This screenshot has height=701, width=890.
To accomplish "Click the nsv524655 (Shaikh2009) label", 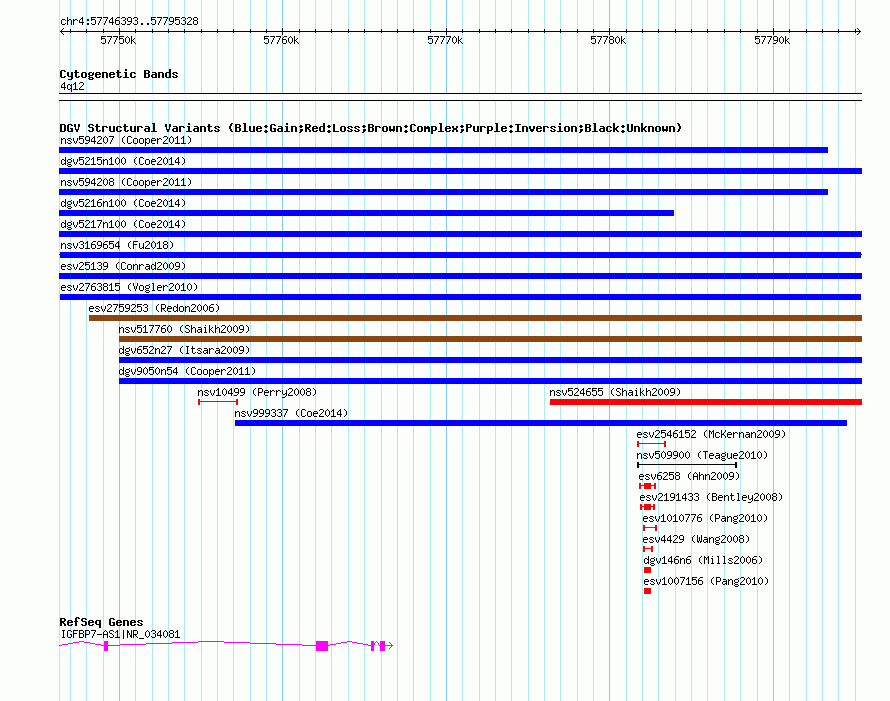I will (615, 392).
